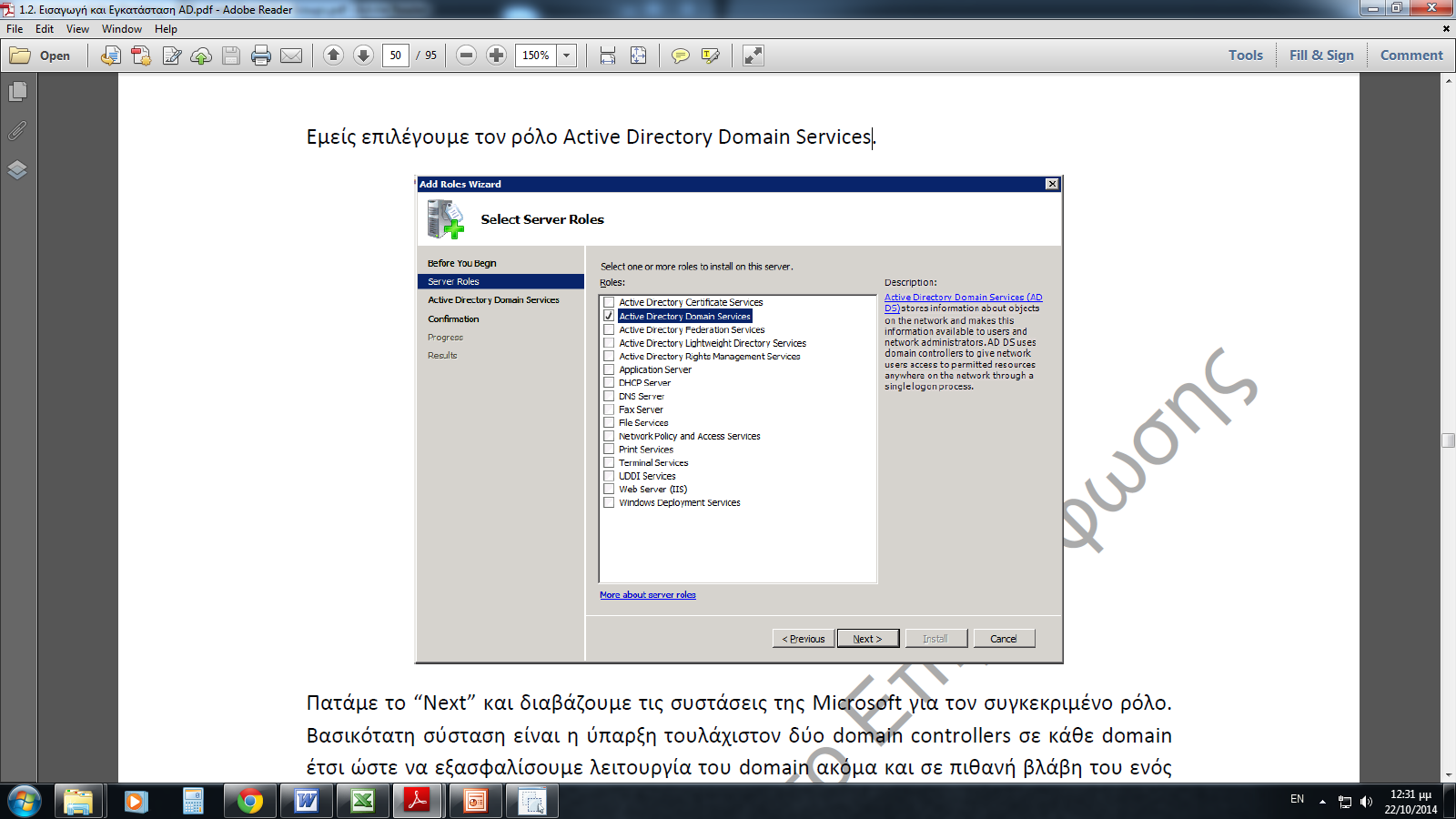Viewport: 1456px width, 819px height.
Task: Open the Comment pane
Action: [1411, 56]
